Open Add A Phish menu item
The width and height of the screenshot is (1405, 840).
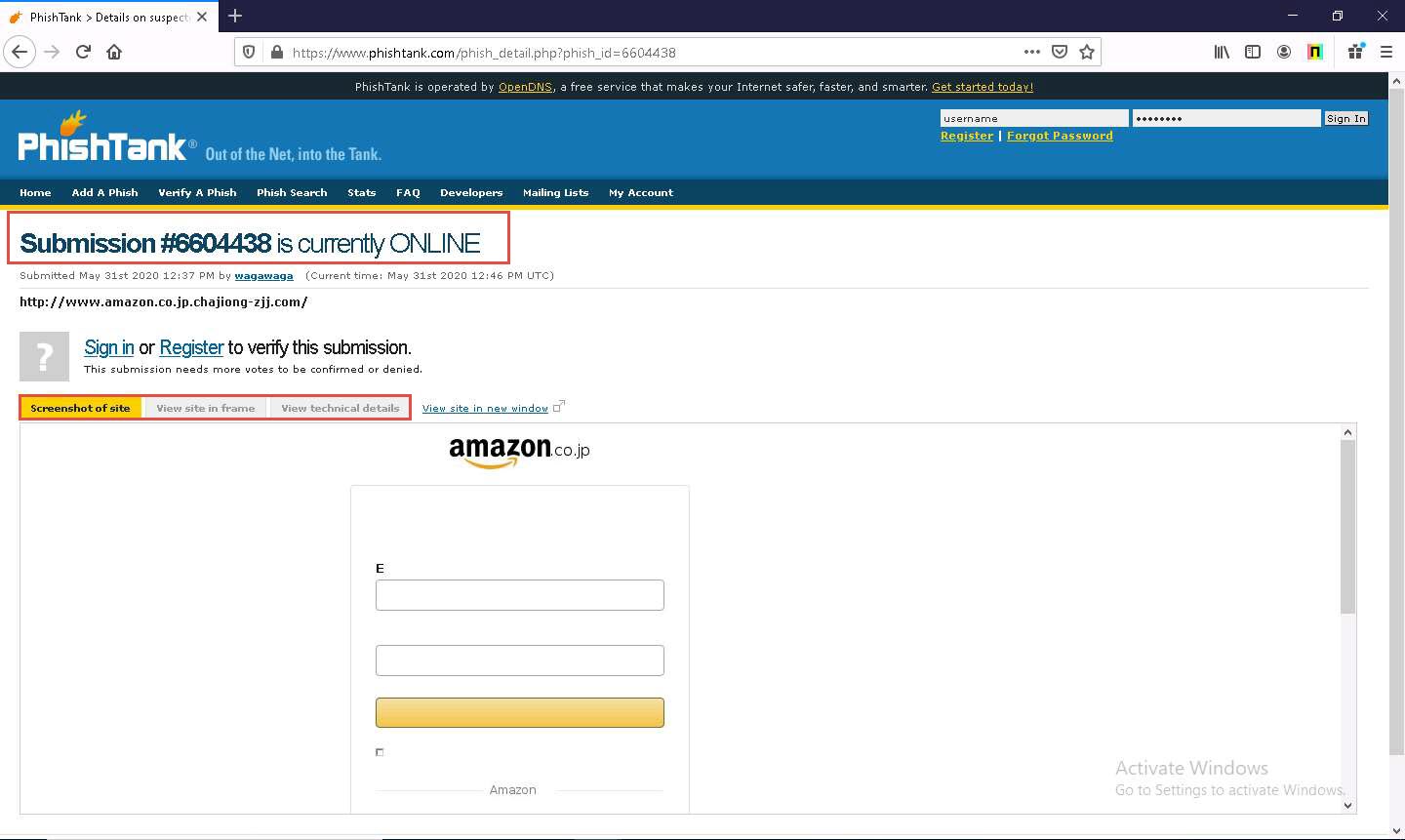(104, 192)
